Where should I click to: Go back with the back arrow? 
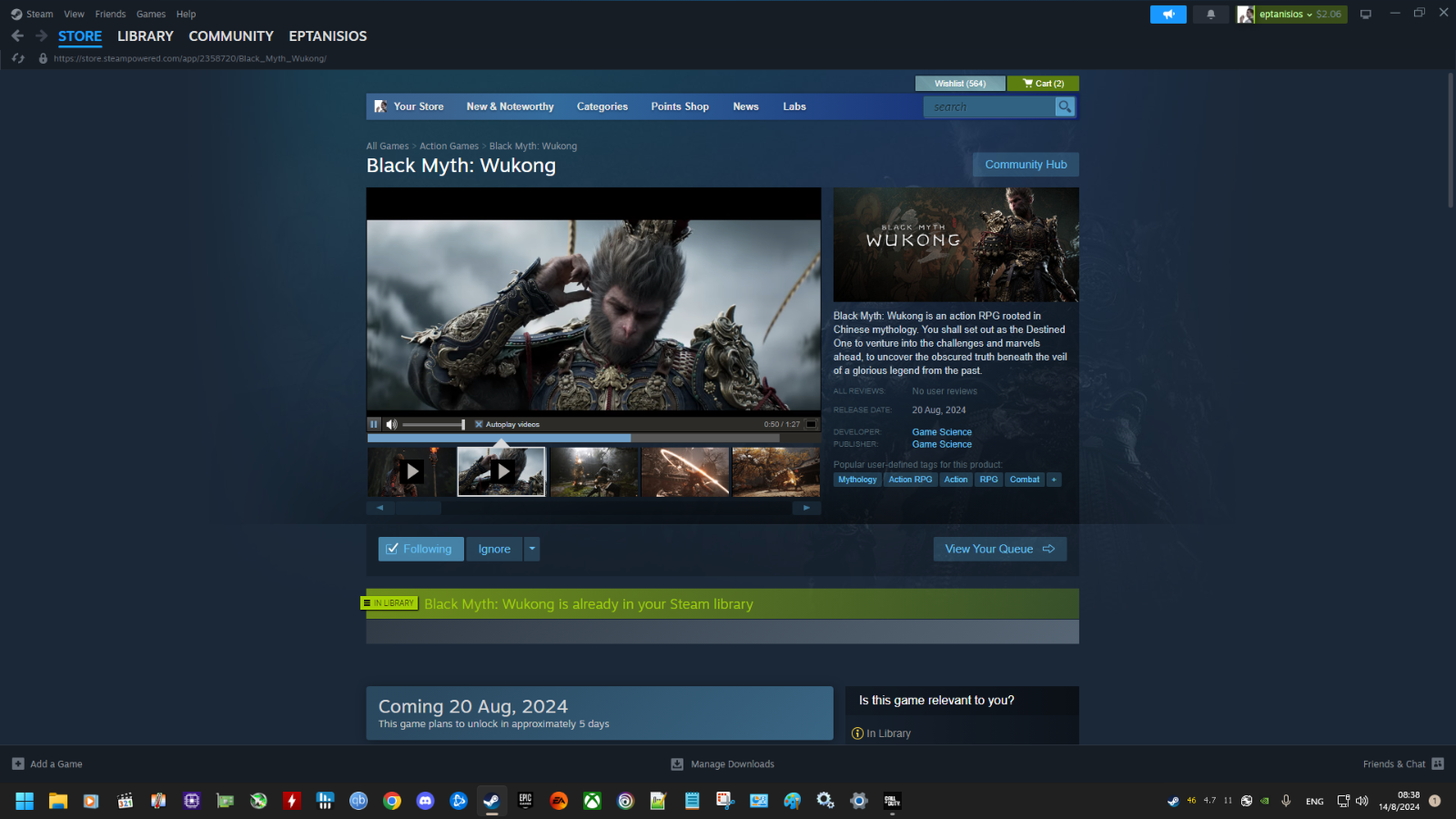(17, 35)
